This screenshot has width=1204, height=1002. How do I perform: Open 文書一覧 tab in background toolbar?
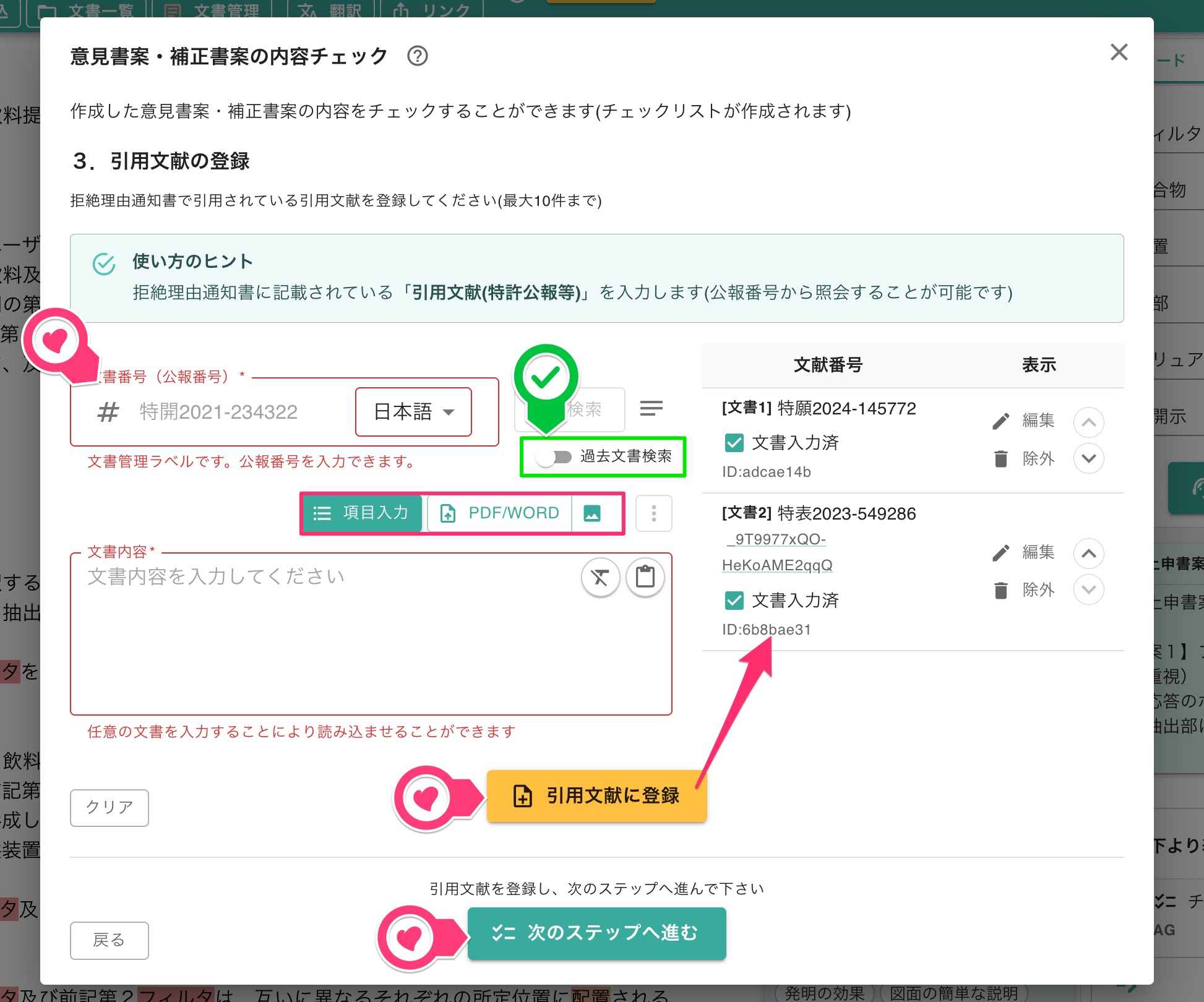(85, 11)
